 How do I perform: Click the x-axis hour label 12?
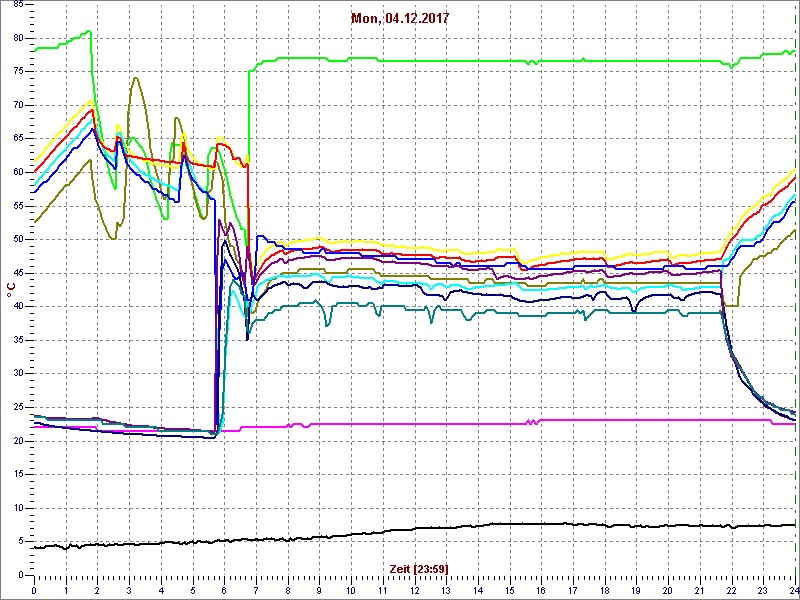coord(414,589)
